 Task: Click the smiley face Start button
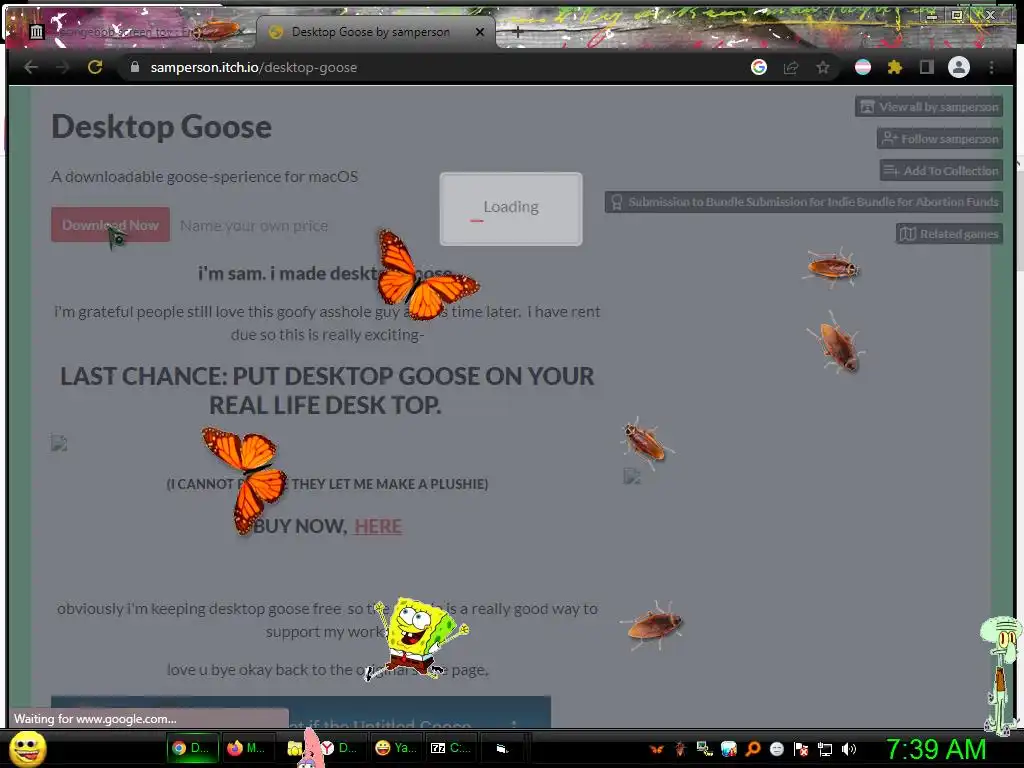[x=27, y=748]
